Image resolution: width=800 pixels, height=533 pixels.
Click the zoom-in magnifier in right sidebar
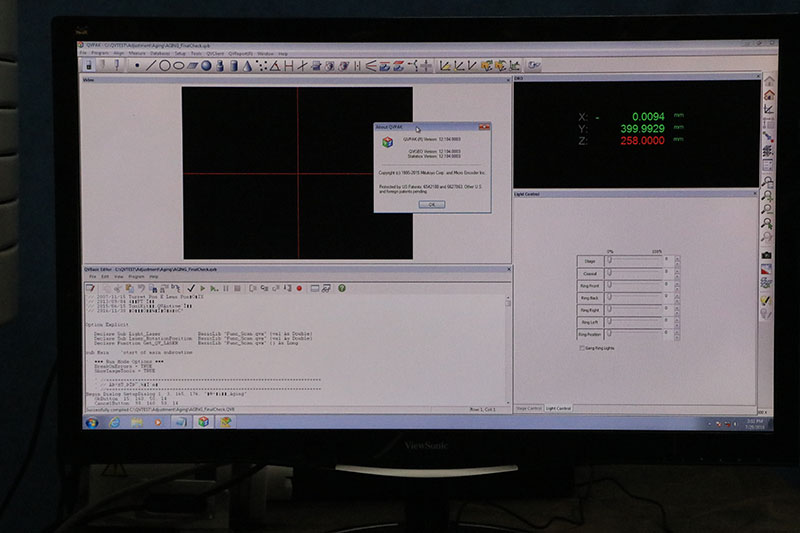[x=767, y=196]
